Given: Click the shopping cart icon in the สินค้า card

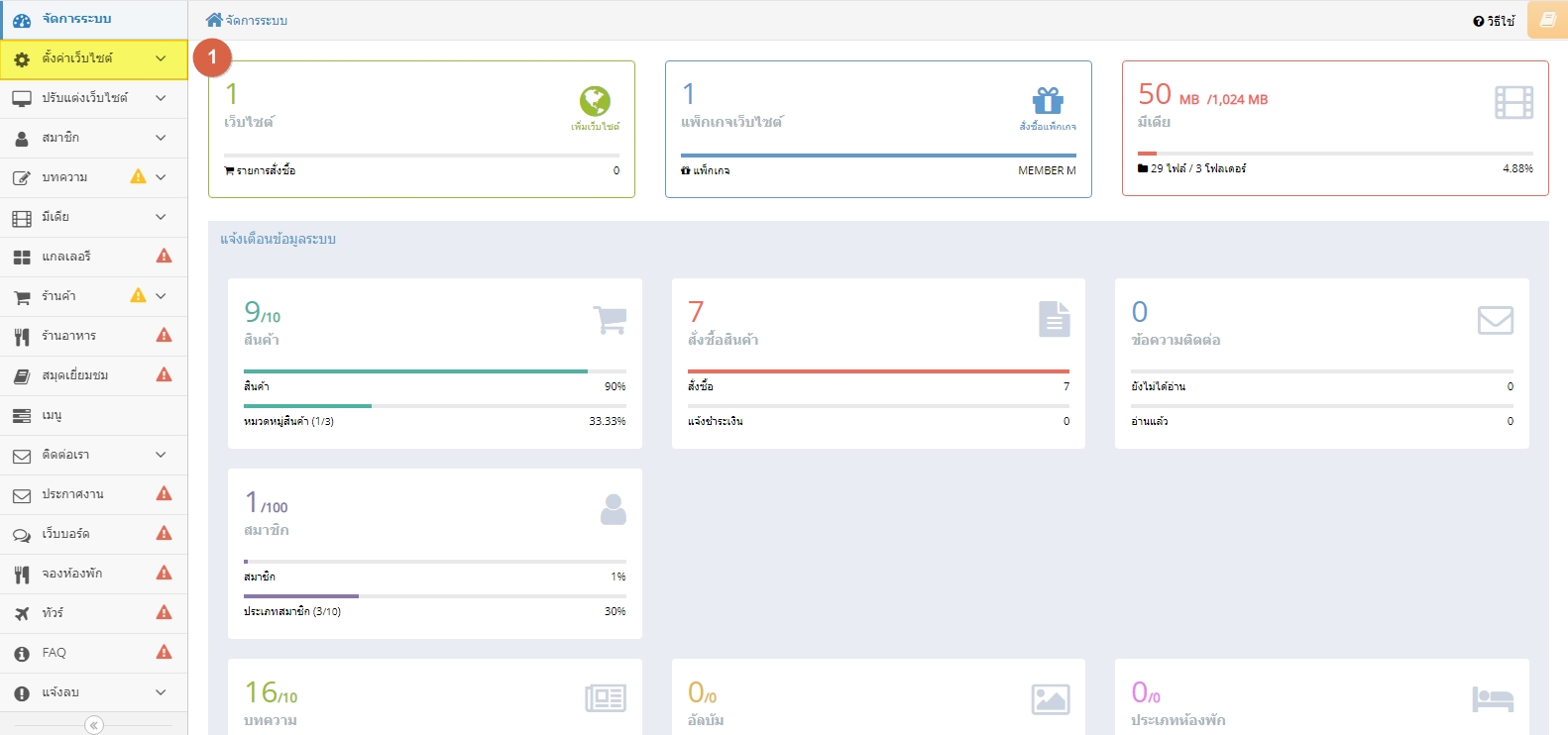Looking at the screenshot, I should coord(610,320).
